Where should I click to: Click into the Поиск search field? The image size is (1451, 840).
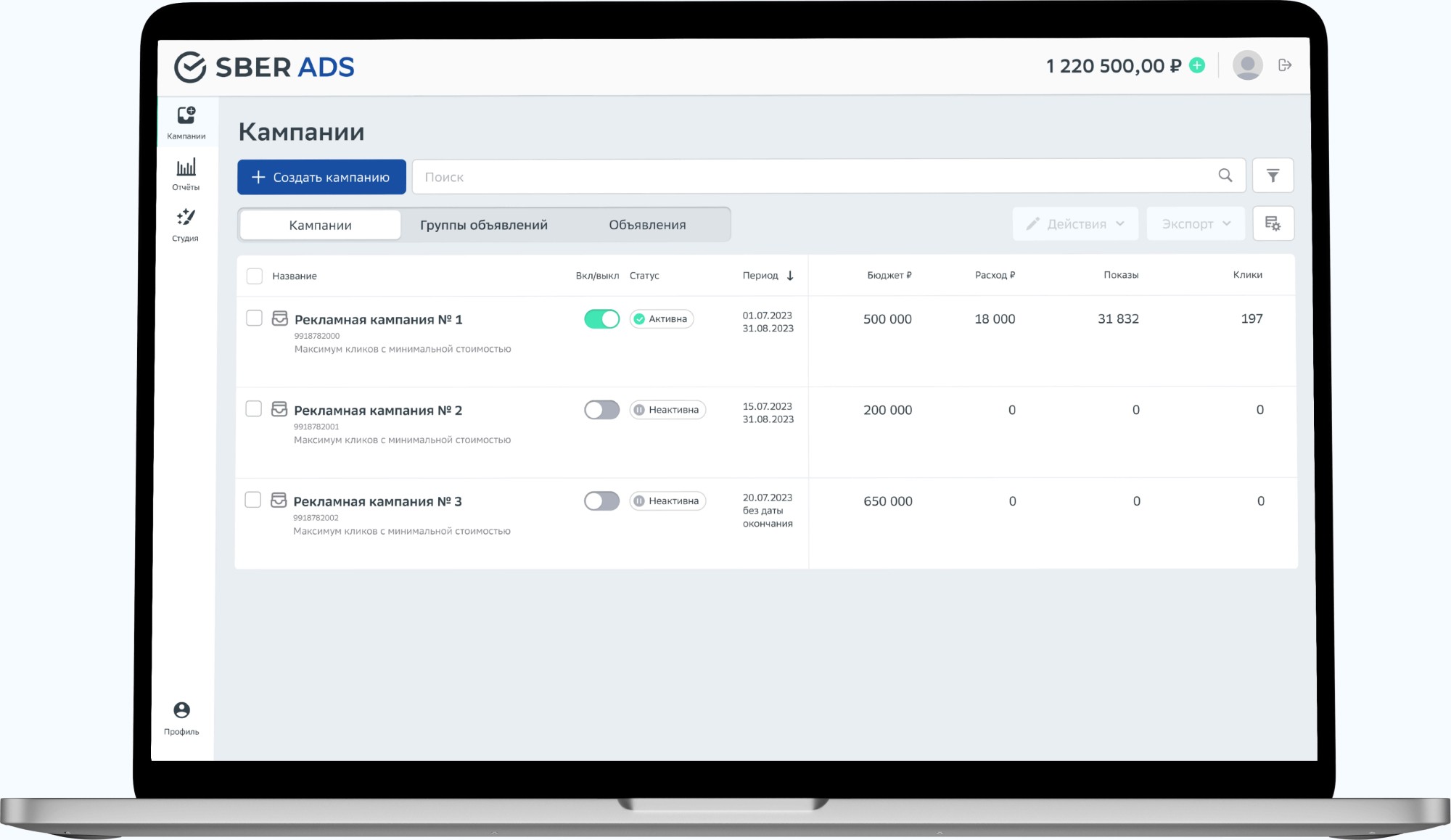[798, 177]
